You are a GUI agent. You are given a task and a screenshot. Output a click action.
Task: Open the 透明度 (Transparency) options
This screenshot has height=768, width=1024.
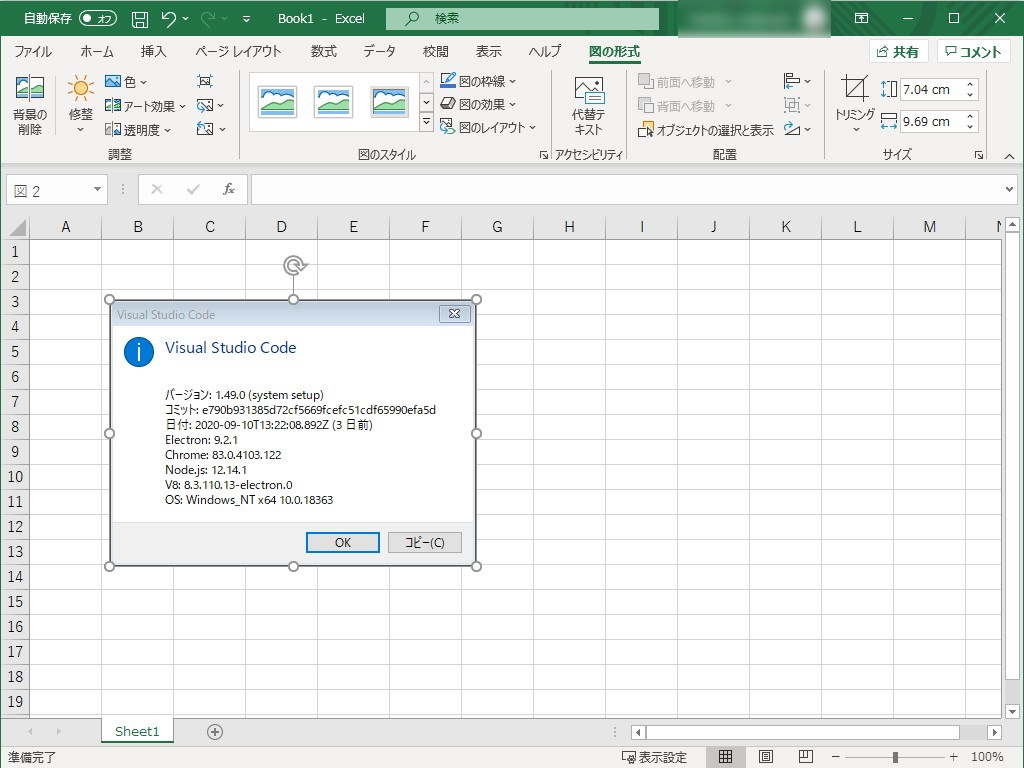(x=135, y=128)
